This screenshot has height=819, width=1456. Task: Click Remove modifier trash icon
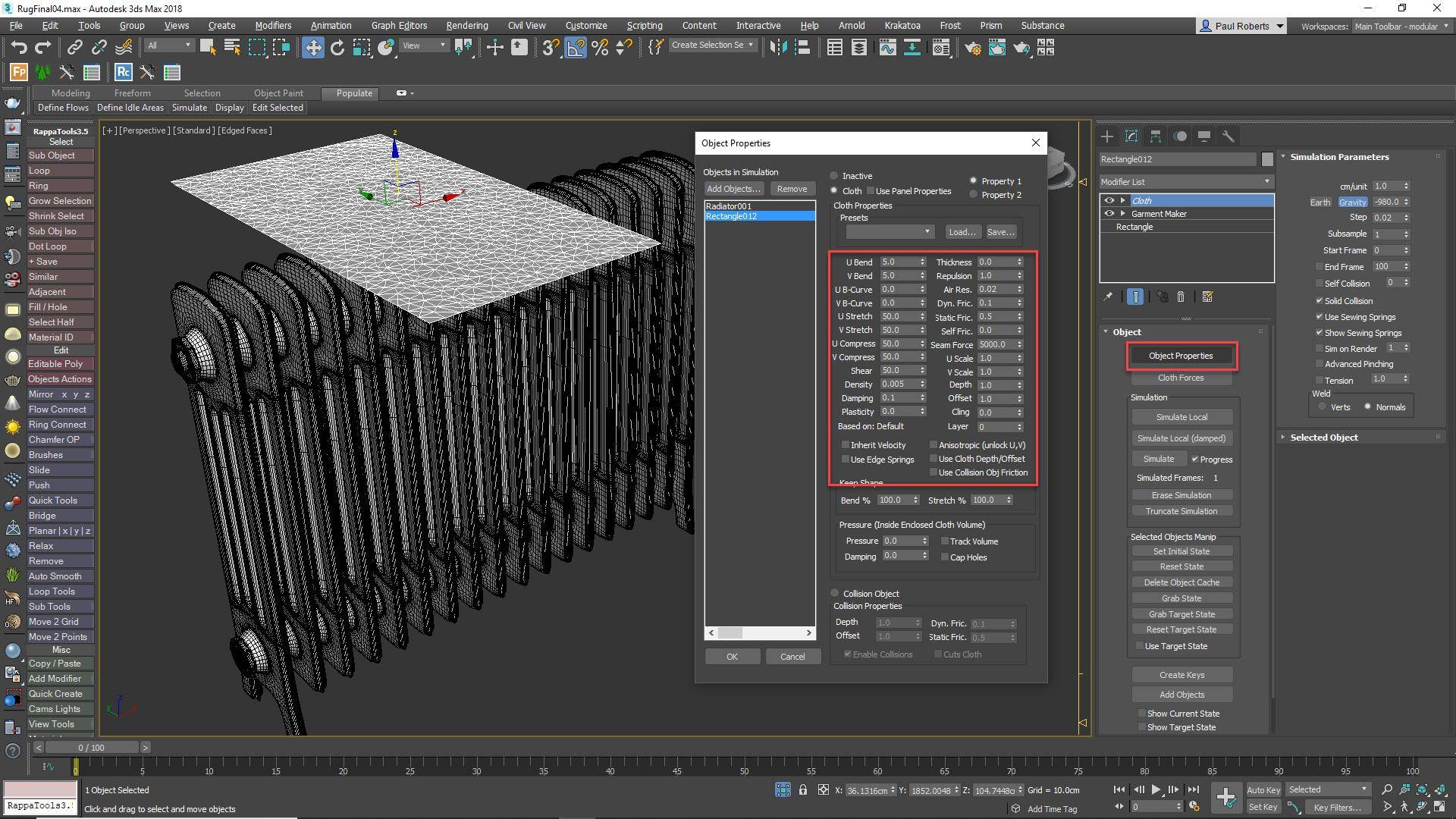(1181, 297)
